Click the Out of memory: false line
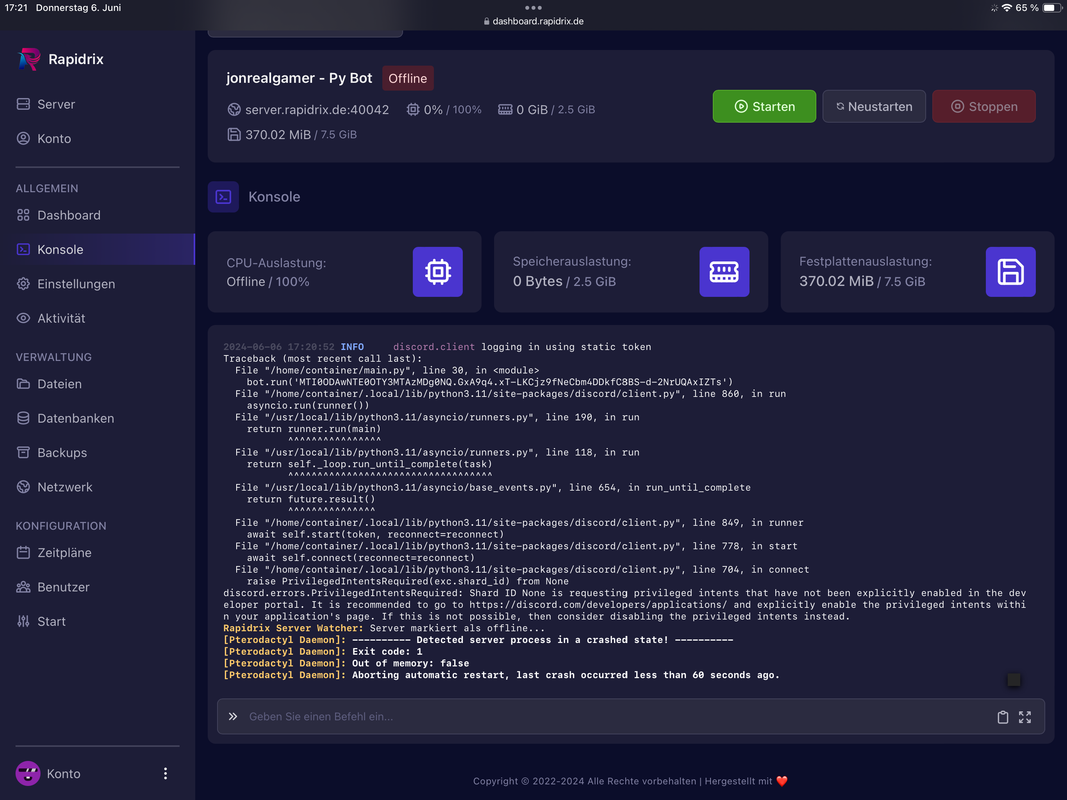This screenshot has height=800, width=1067. (346, 663)
